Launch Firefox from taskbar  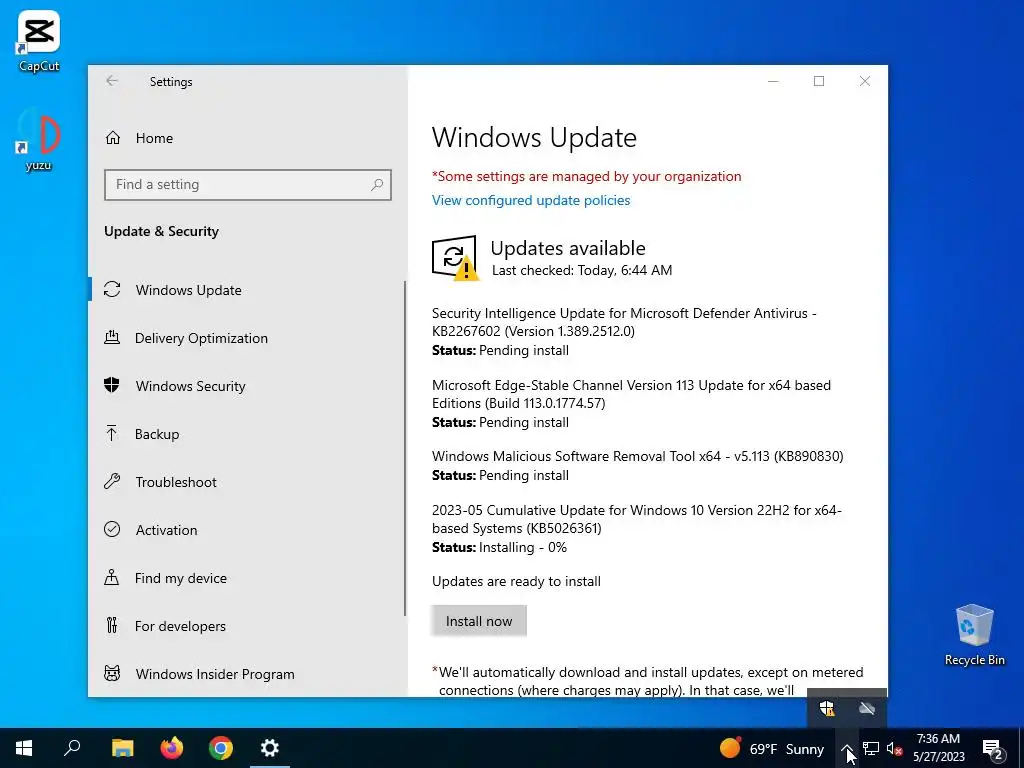172,748
